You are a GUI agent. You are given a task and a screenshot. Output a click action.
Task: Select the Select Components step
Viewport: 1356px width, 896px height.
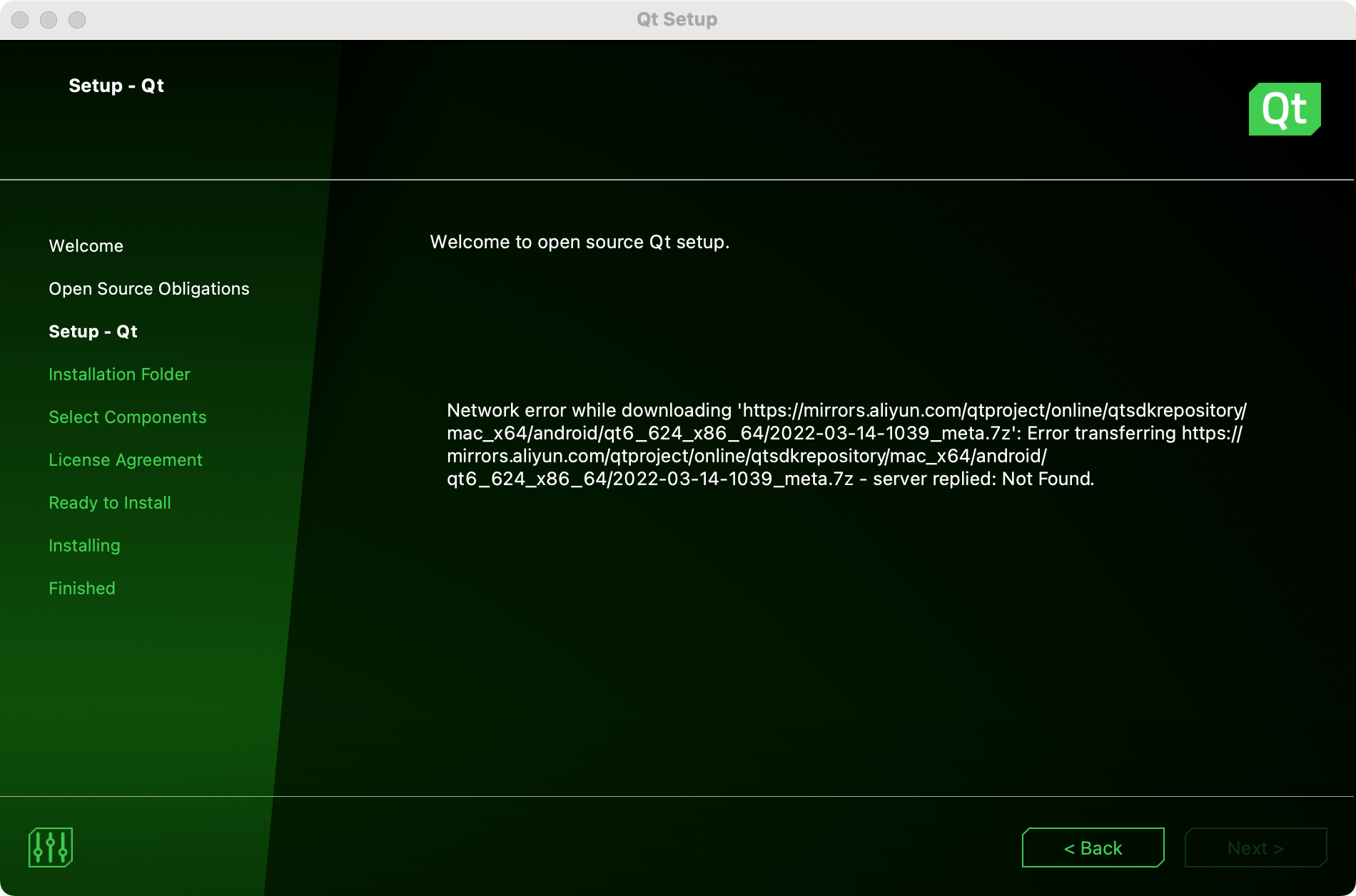tap(127, 417)
